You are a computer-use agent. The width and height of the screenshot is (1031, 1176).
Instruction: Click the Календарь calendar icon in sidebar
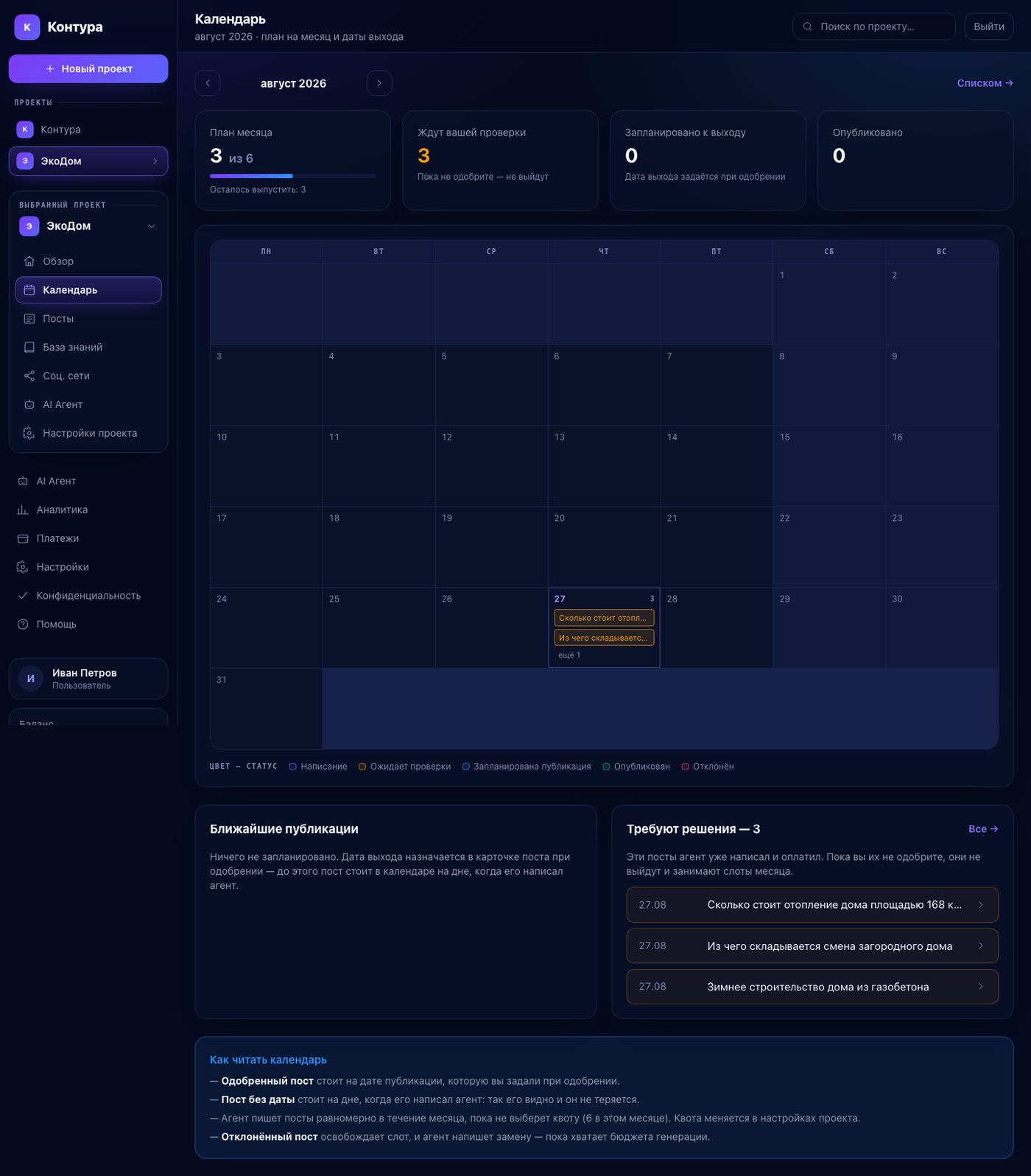click(29, 290)
